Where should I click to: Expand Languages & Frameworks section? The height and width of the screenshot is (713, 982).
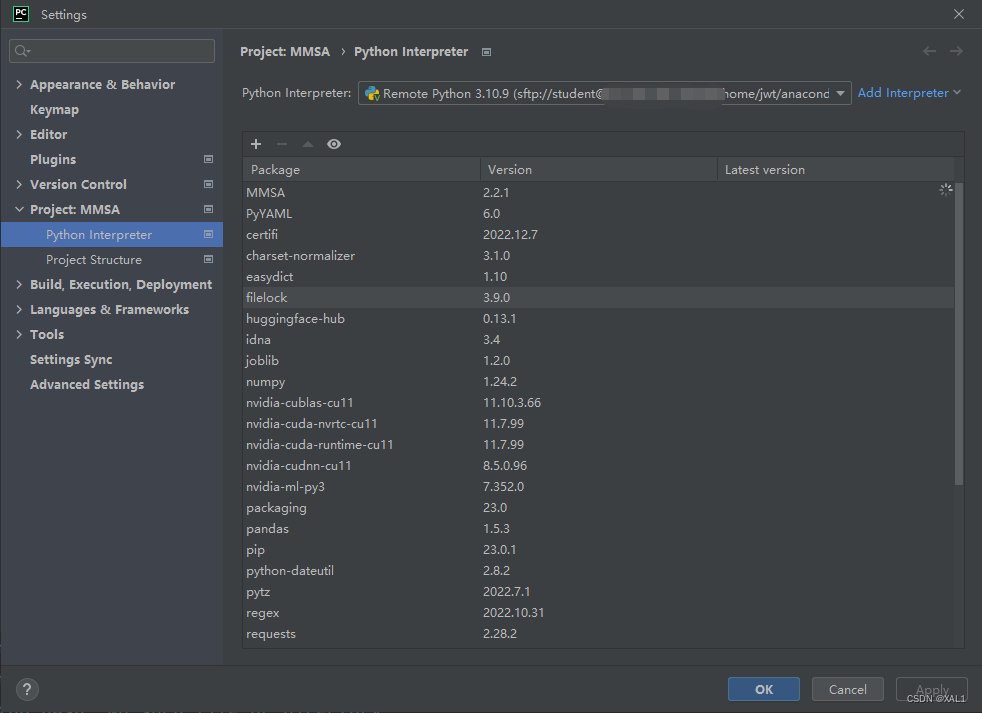click(x=19, y=310)
